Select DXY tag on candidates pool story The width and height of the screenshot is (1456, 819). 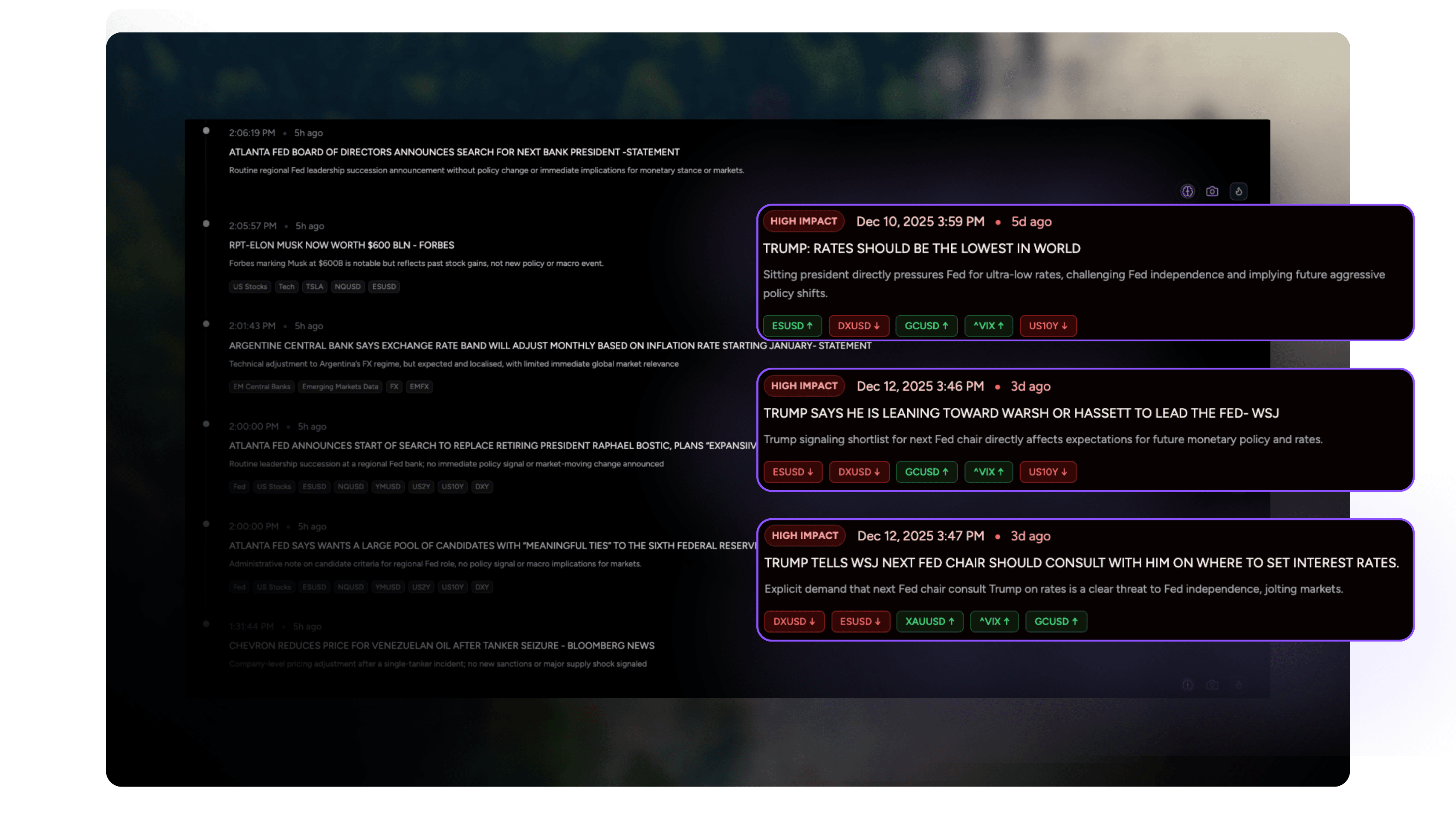tap(482, 587)
